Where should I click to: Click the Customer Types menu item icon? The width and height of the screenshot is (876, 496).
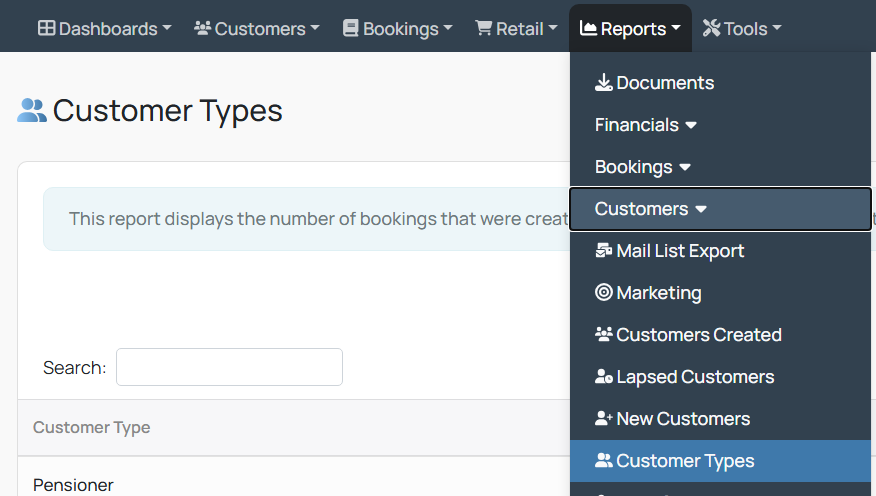pos(603,460)
